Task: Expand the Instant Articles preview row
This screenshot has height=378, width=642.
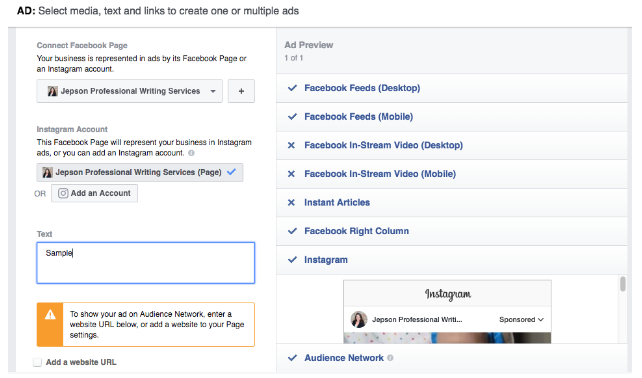Action: pyautogui.click(x=452, y=203)
